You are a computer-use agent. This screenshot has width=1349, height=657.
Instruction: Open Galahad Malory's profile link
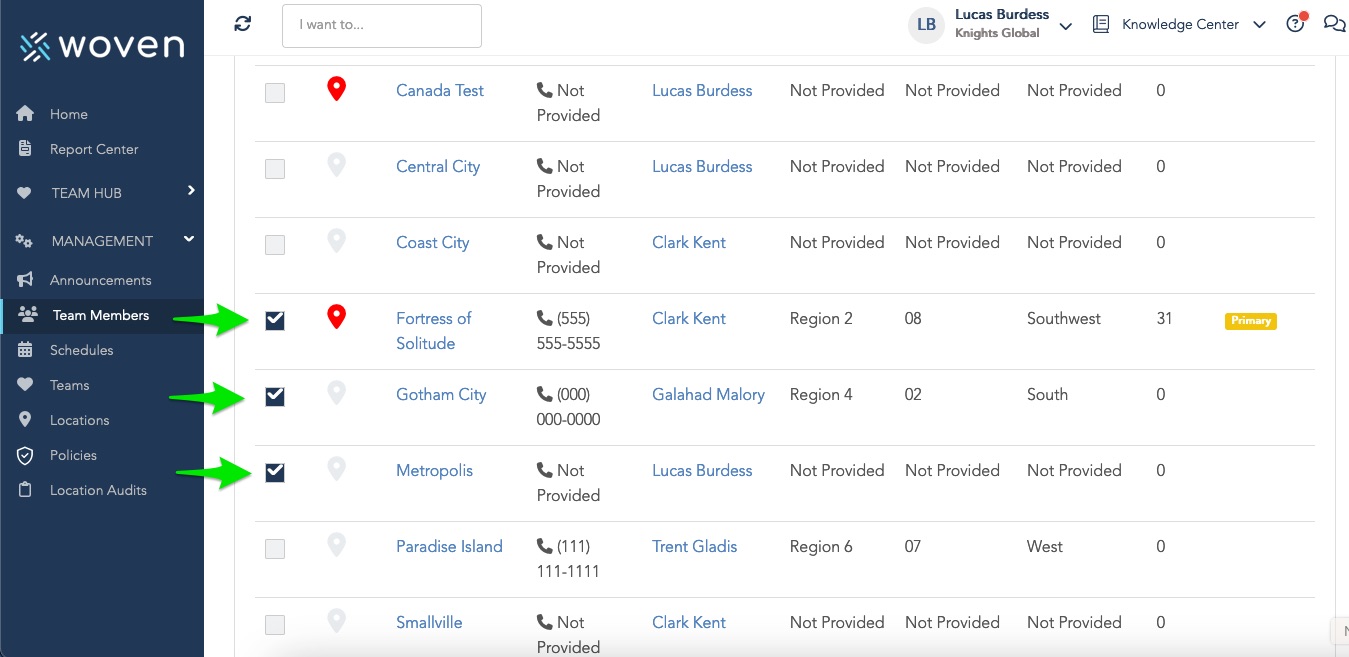pos(708,394)
